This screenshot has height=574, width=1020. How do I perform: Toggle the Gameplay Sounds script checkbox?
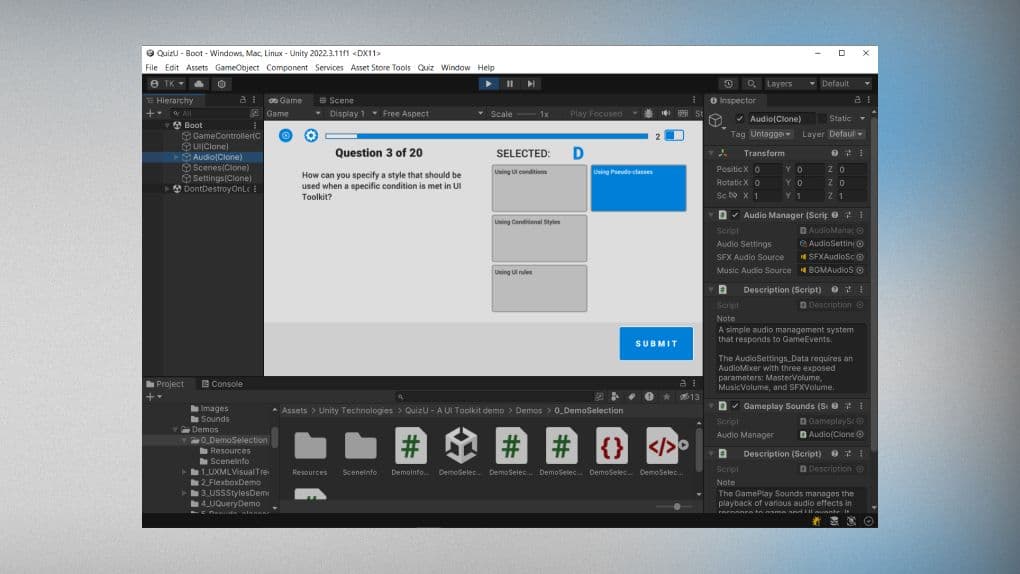click(735, 406)
